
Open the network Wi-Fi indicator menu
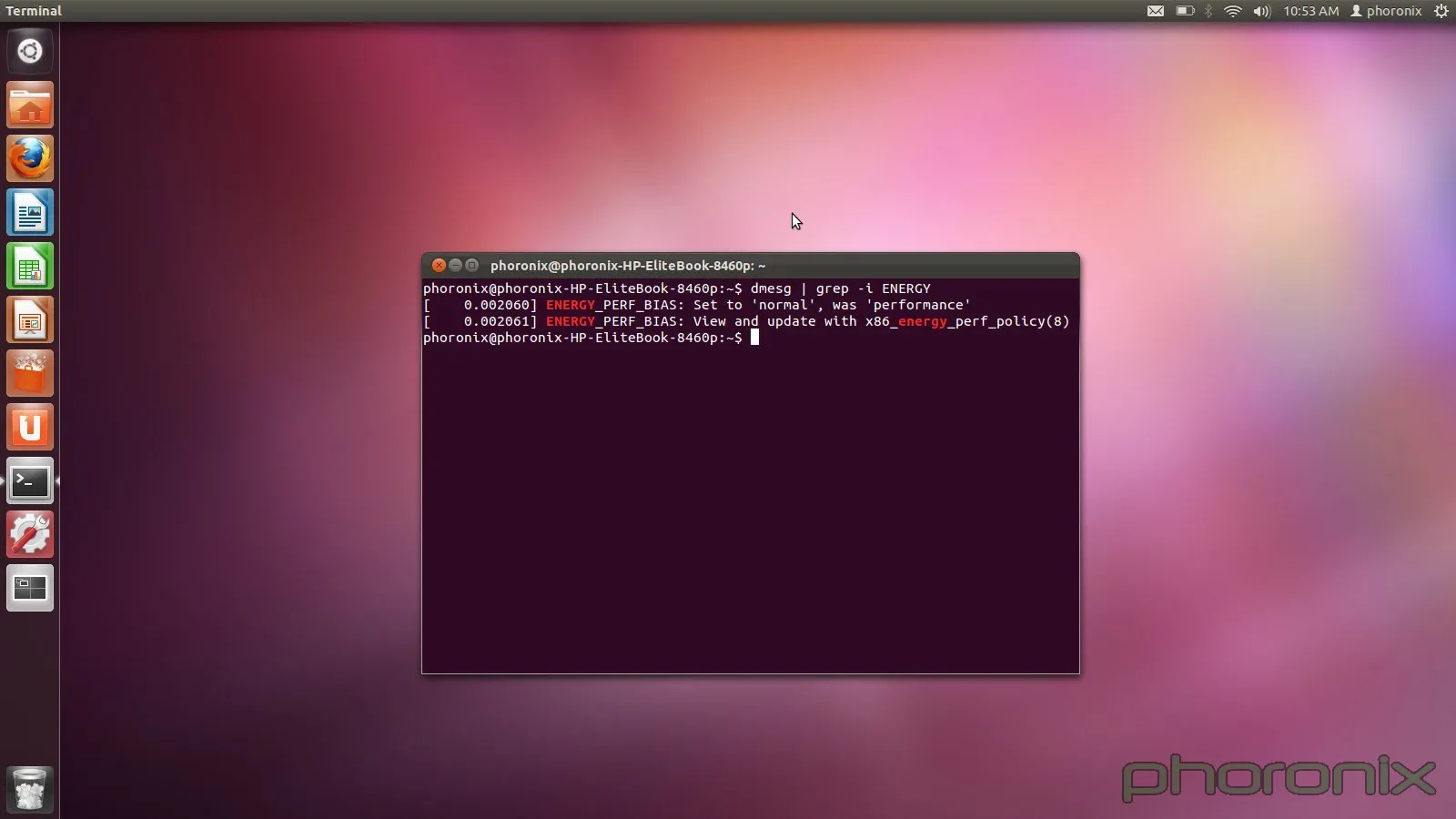(x=1234, y=11)
